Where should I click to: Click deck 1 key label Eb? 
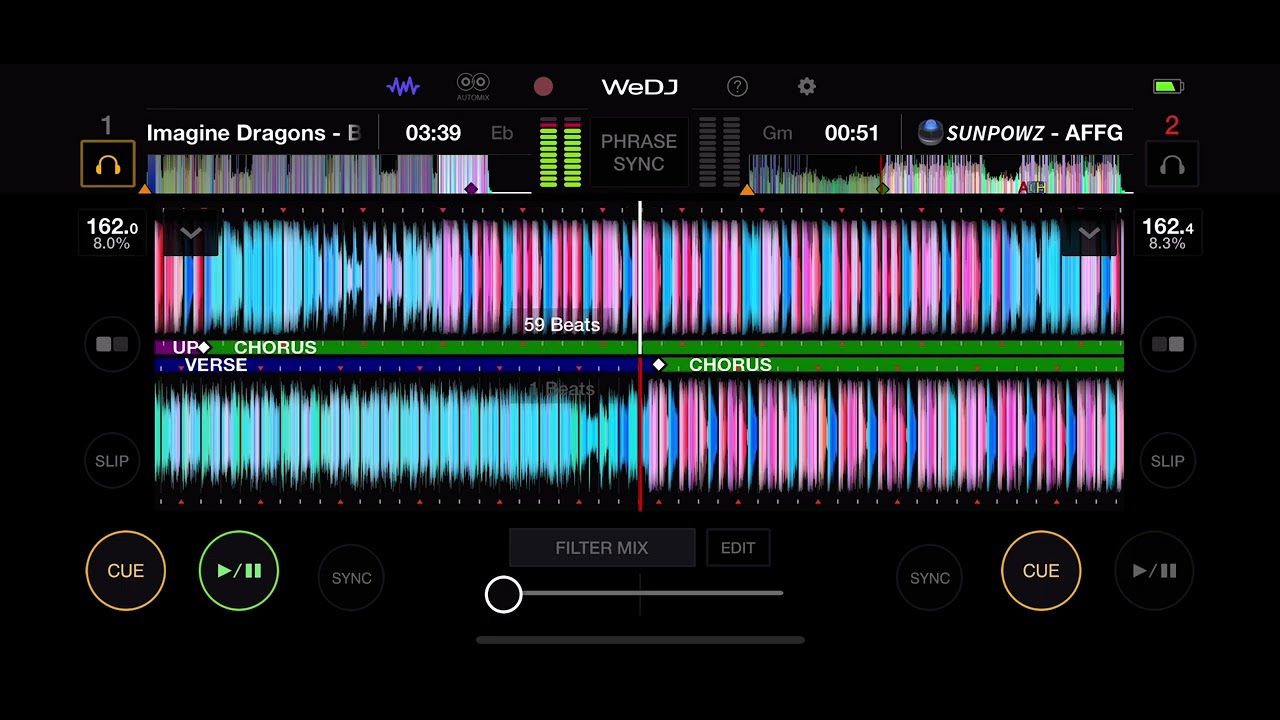502,133
